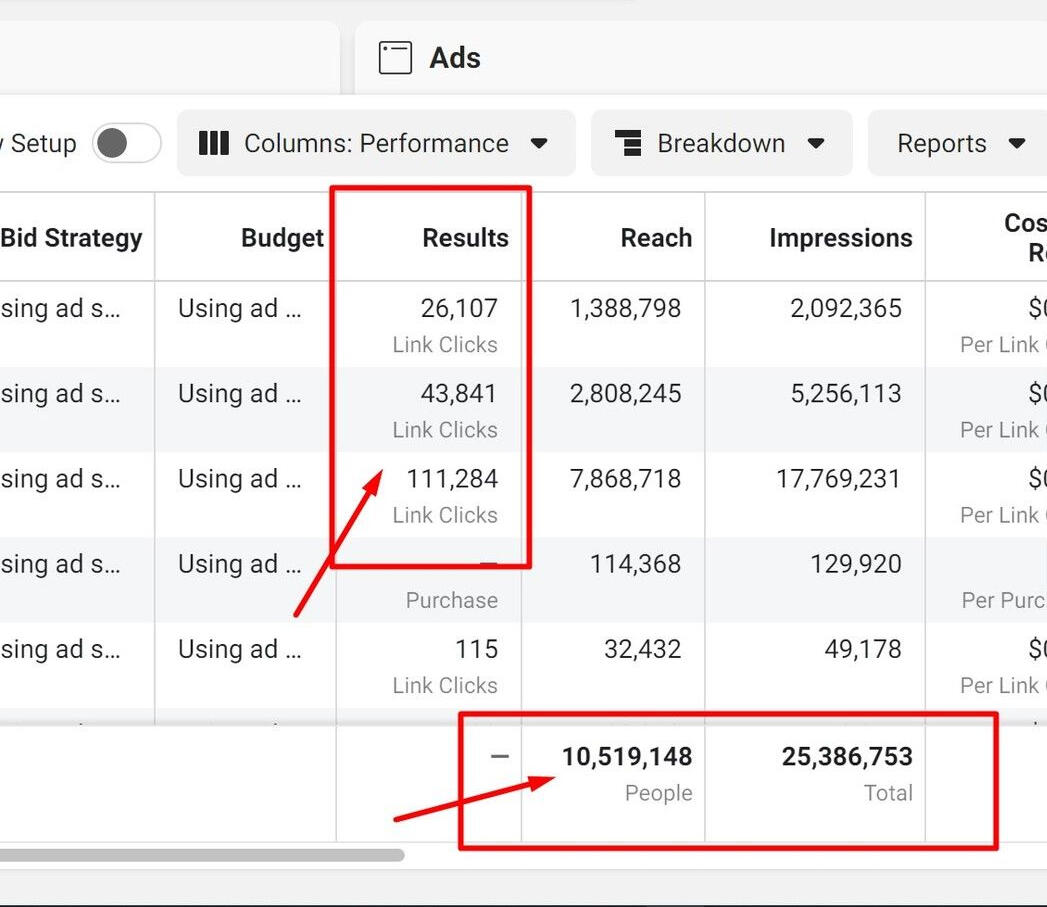Switch to the Ads tab
This screenshot has width=1047, height=907.
[455, 58]
